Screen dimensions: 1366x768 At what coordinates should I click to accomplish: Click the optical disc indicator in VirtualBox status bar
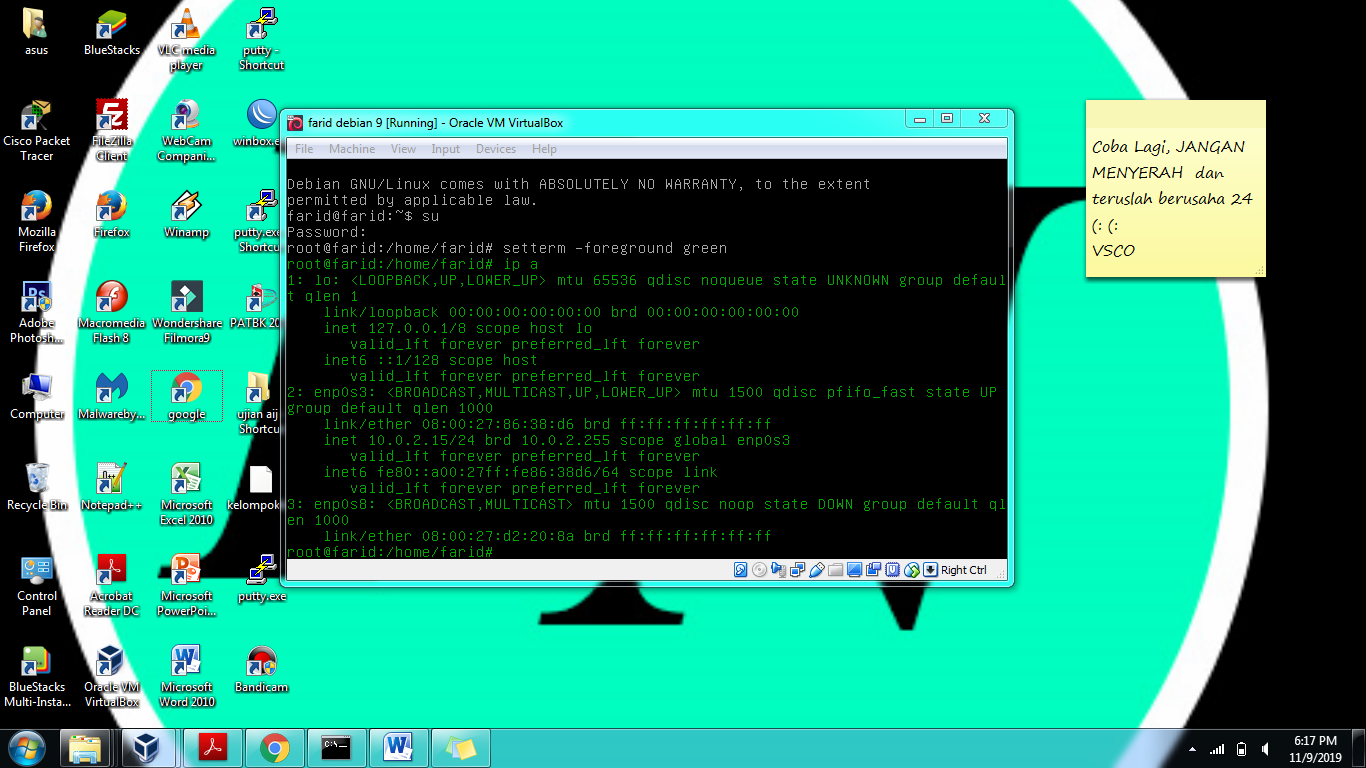(x=760, y=570)
